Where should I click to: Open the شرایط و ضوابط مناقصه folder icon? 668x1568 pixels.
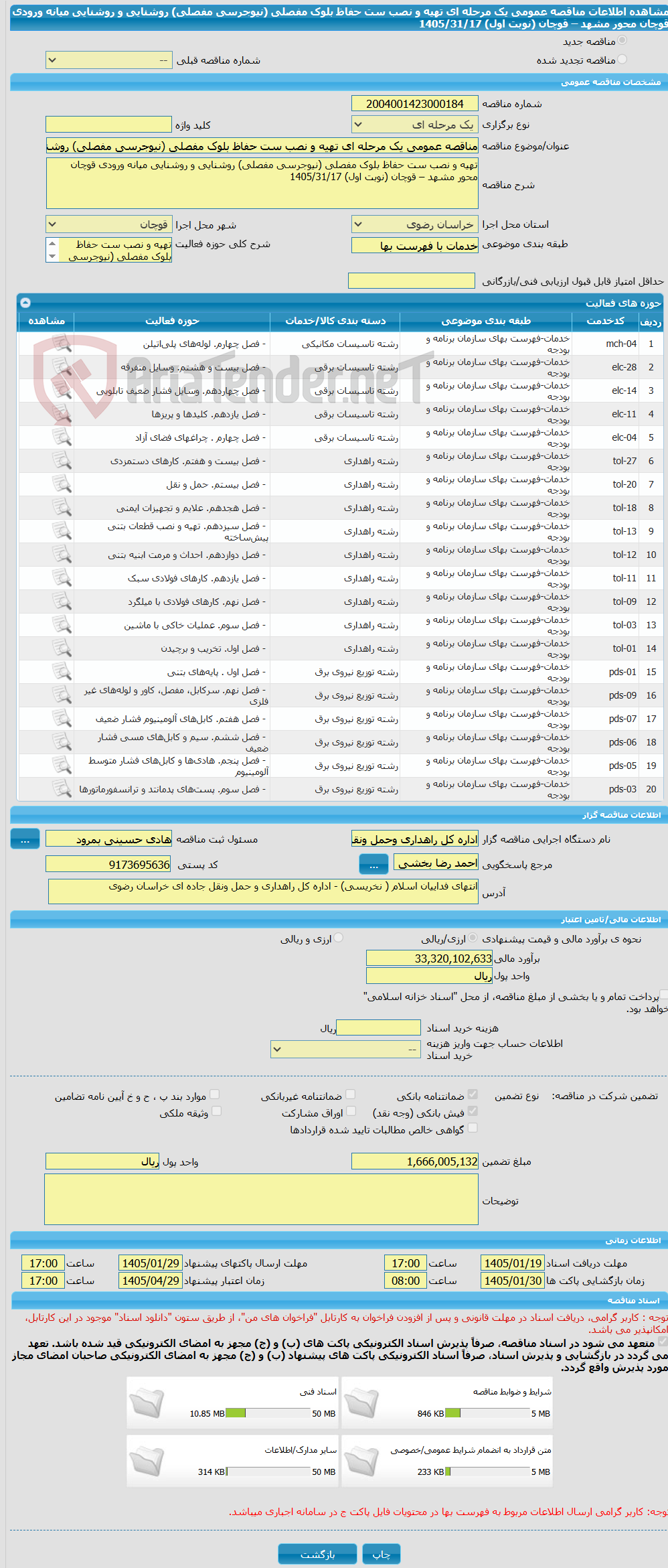[361, 1403]
